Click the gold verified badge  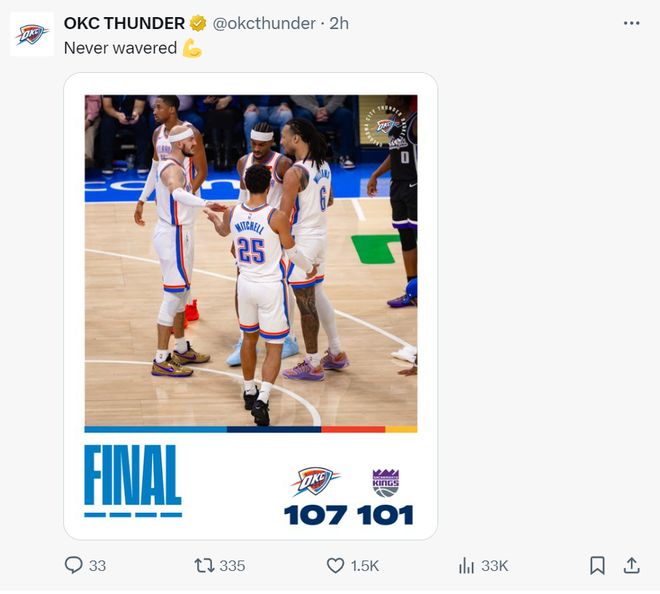[199, 23]
